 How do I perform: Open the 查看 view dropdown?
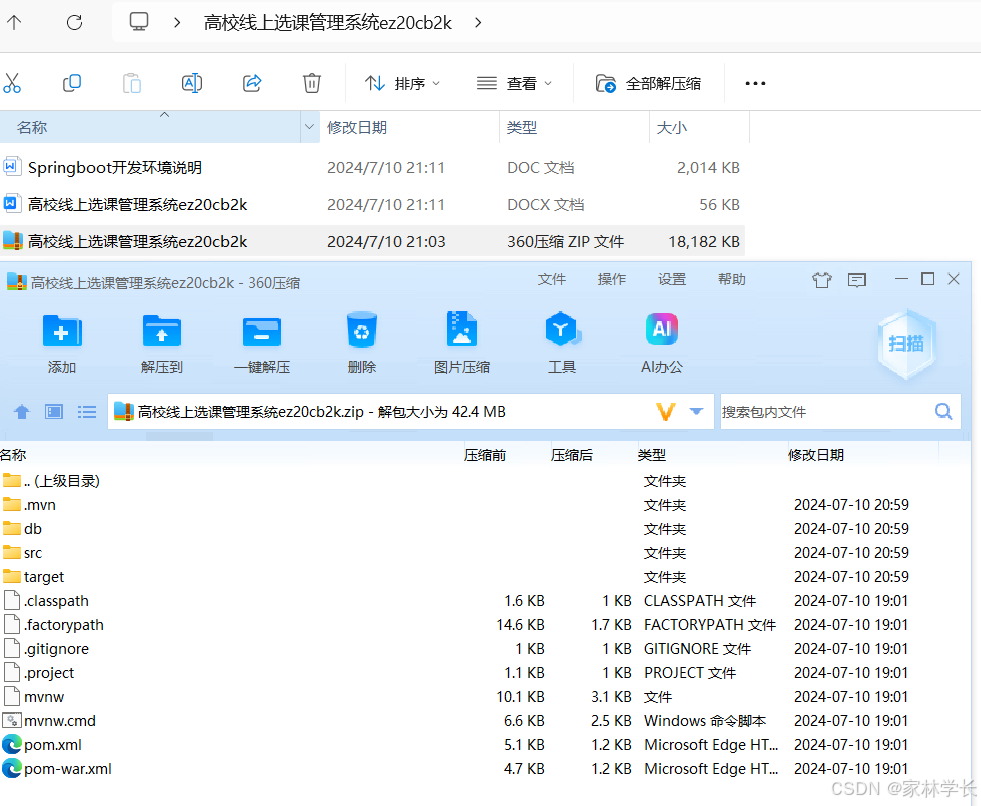click(x=514, y=83)
